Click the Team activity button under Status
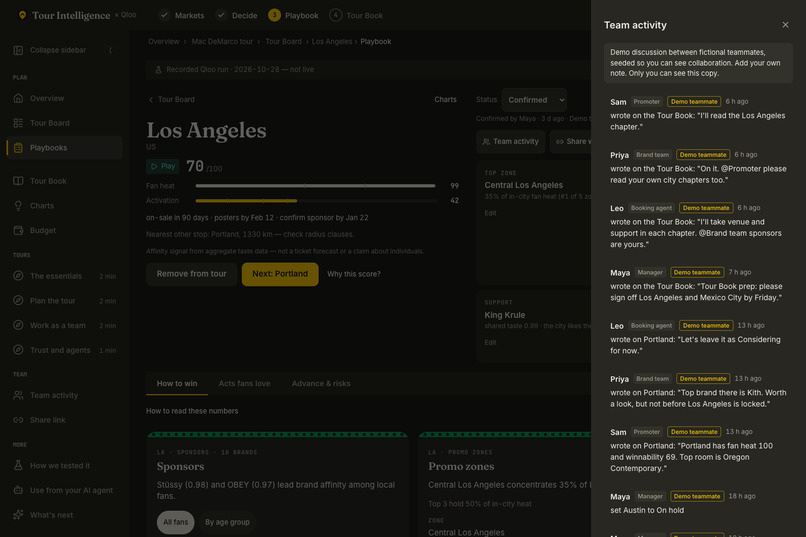Screen dimensions: 806x537 pos(510,142)
